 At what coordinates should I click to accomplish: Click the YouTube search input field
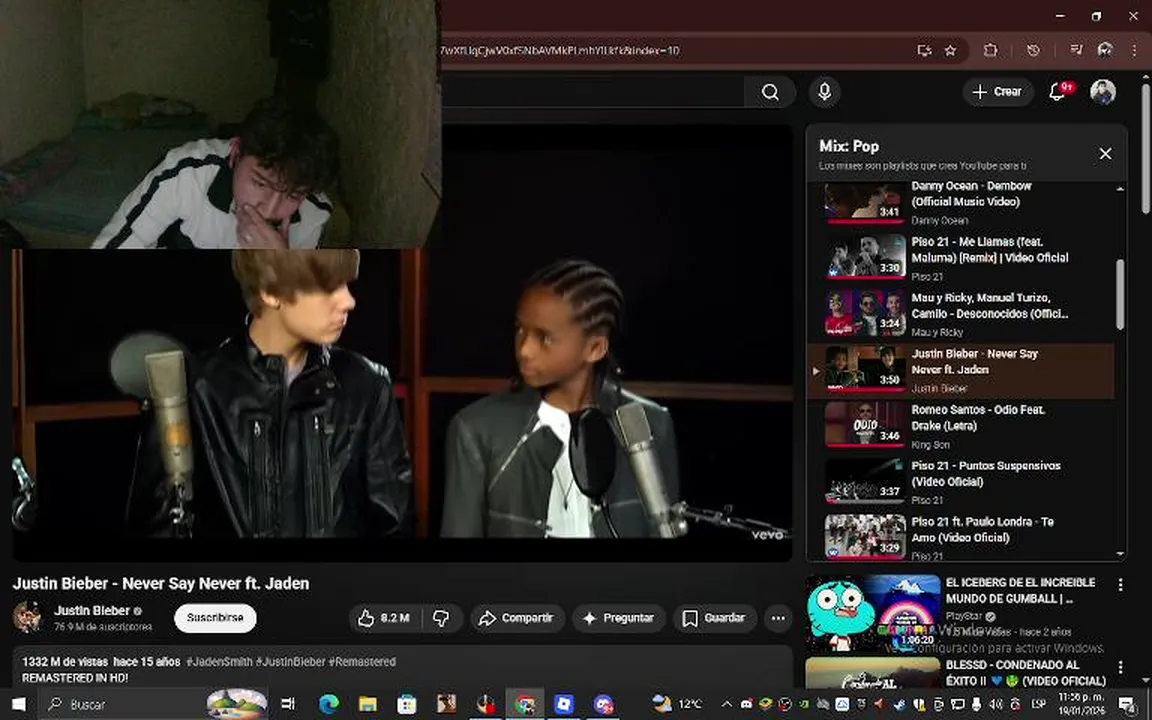(591, 92)
